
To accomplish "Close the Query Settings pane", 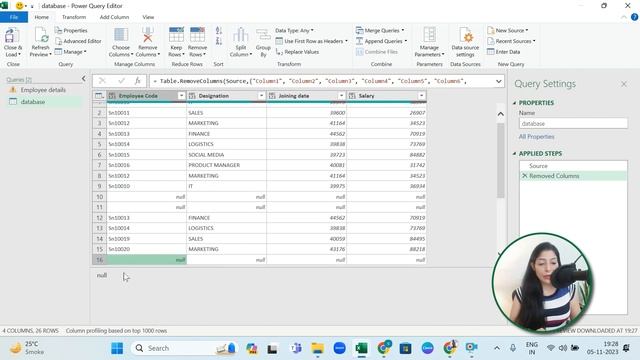I will click(x=624, y=84).
